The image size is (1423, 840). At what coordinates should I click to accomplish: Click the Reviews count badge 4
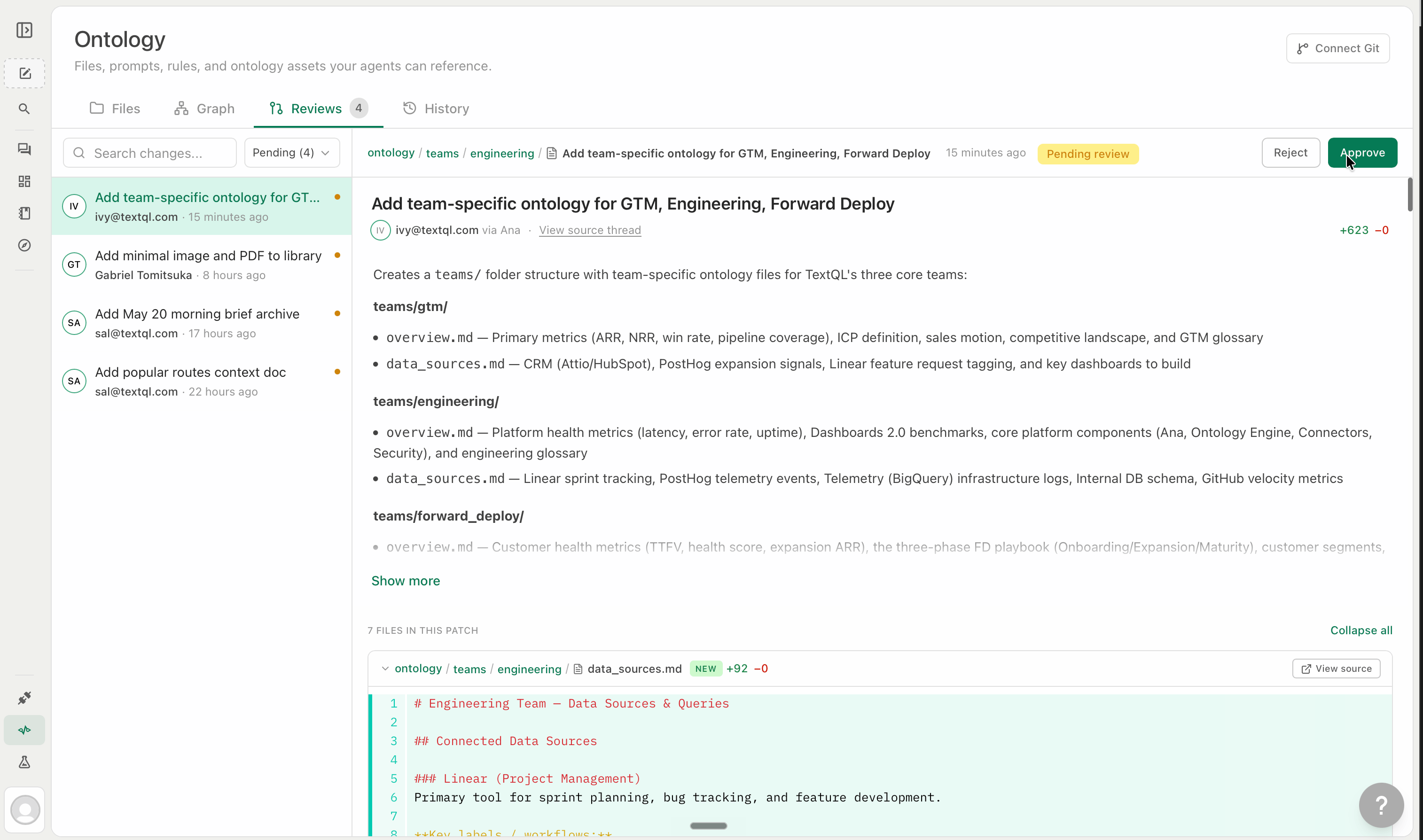358,108
